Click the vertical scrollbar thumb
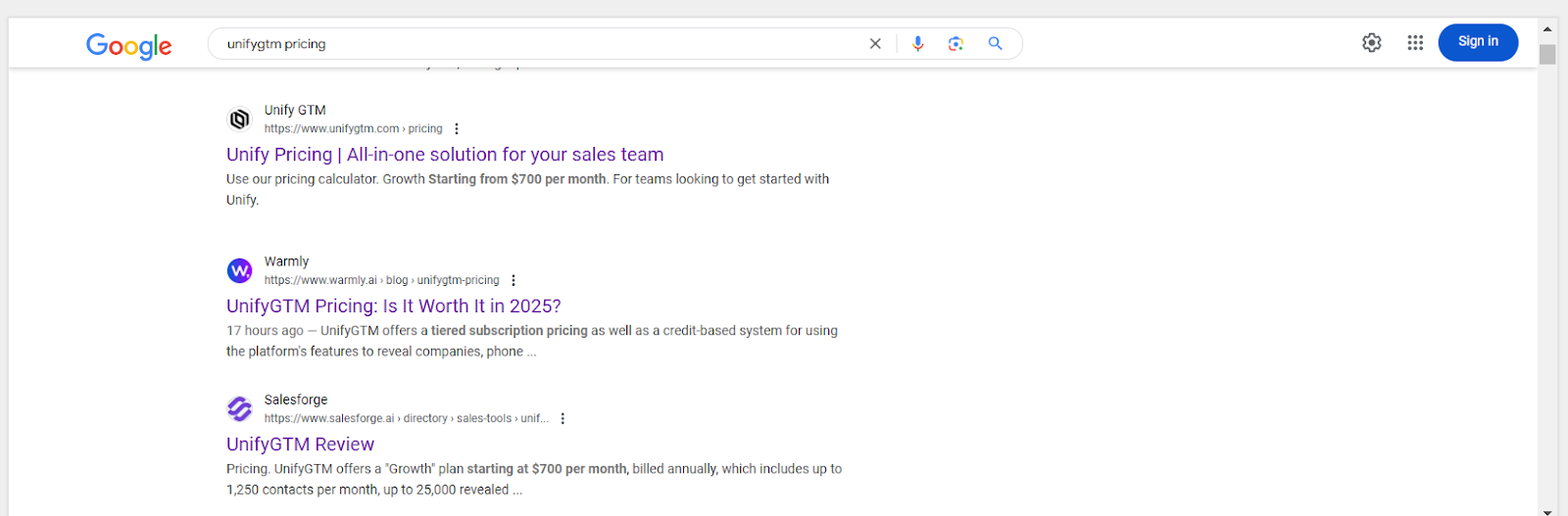Viewport: 1568px width, 516px height. coord(1547,55)
